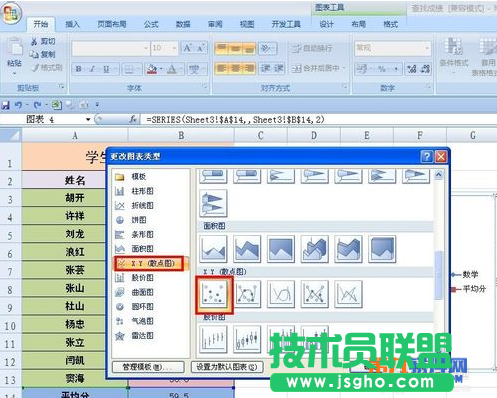Open the 插入 Insert ribbon tab
497x398 pixels.
[x=72, y=24]
